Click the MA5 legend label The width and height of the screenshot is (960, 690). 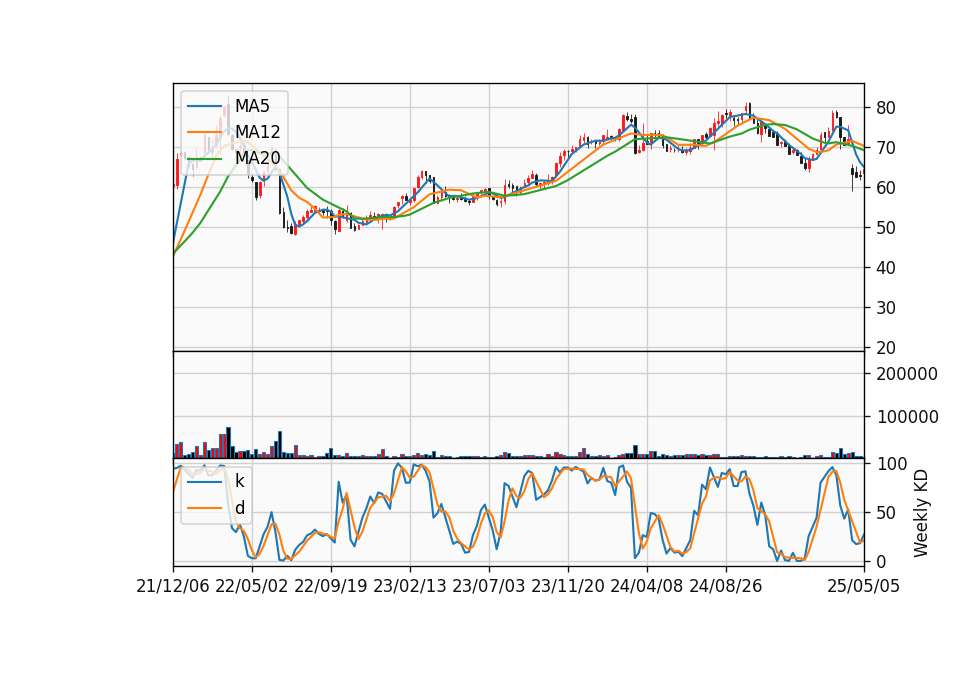252,106
